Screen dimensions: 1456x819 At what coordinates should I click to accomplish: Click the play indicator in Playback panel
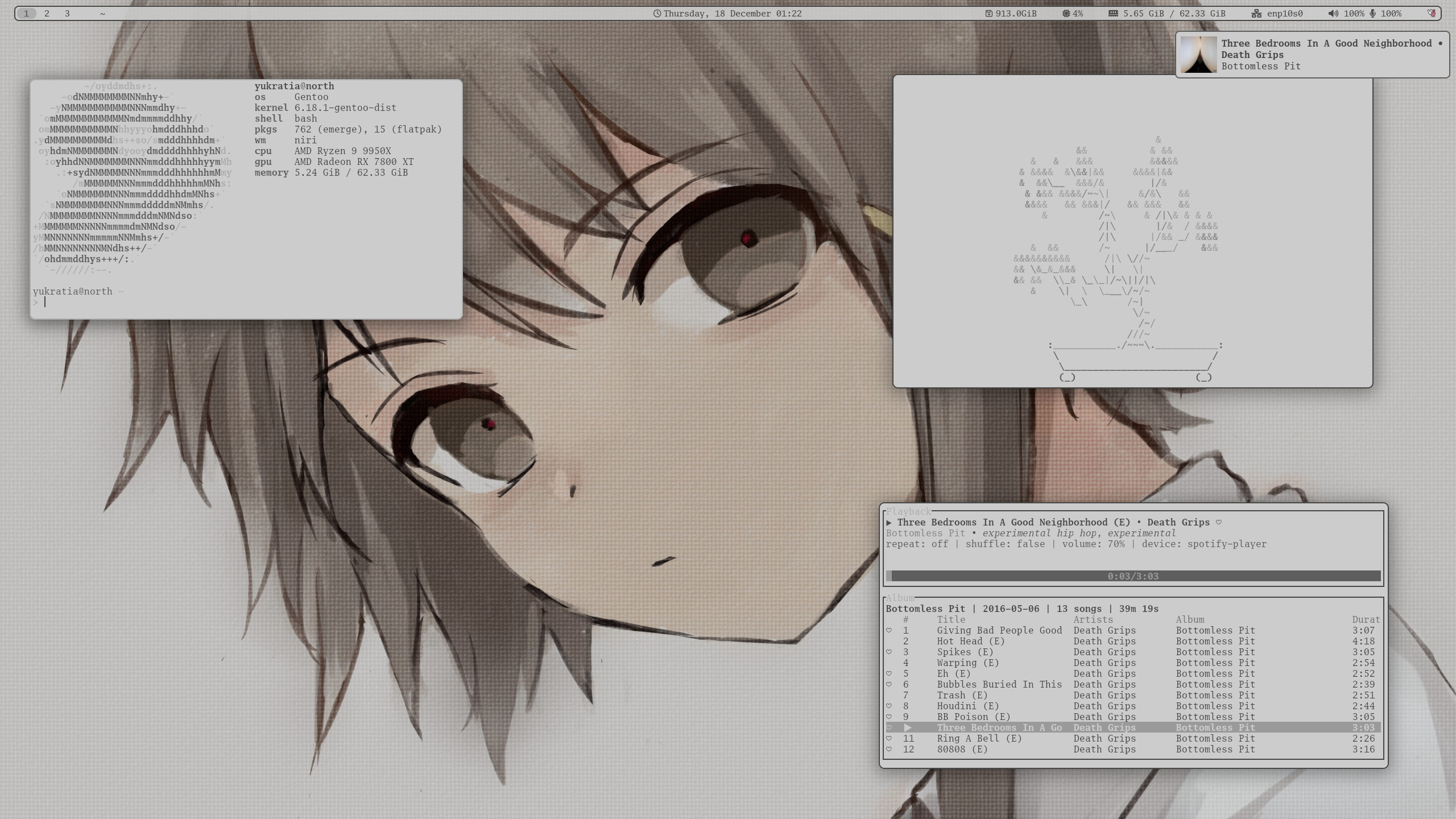click(889, 522)
